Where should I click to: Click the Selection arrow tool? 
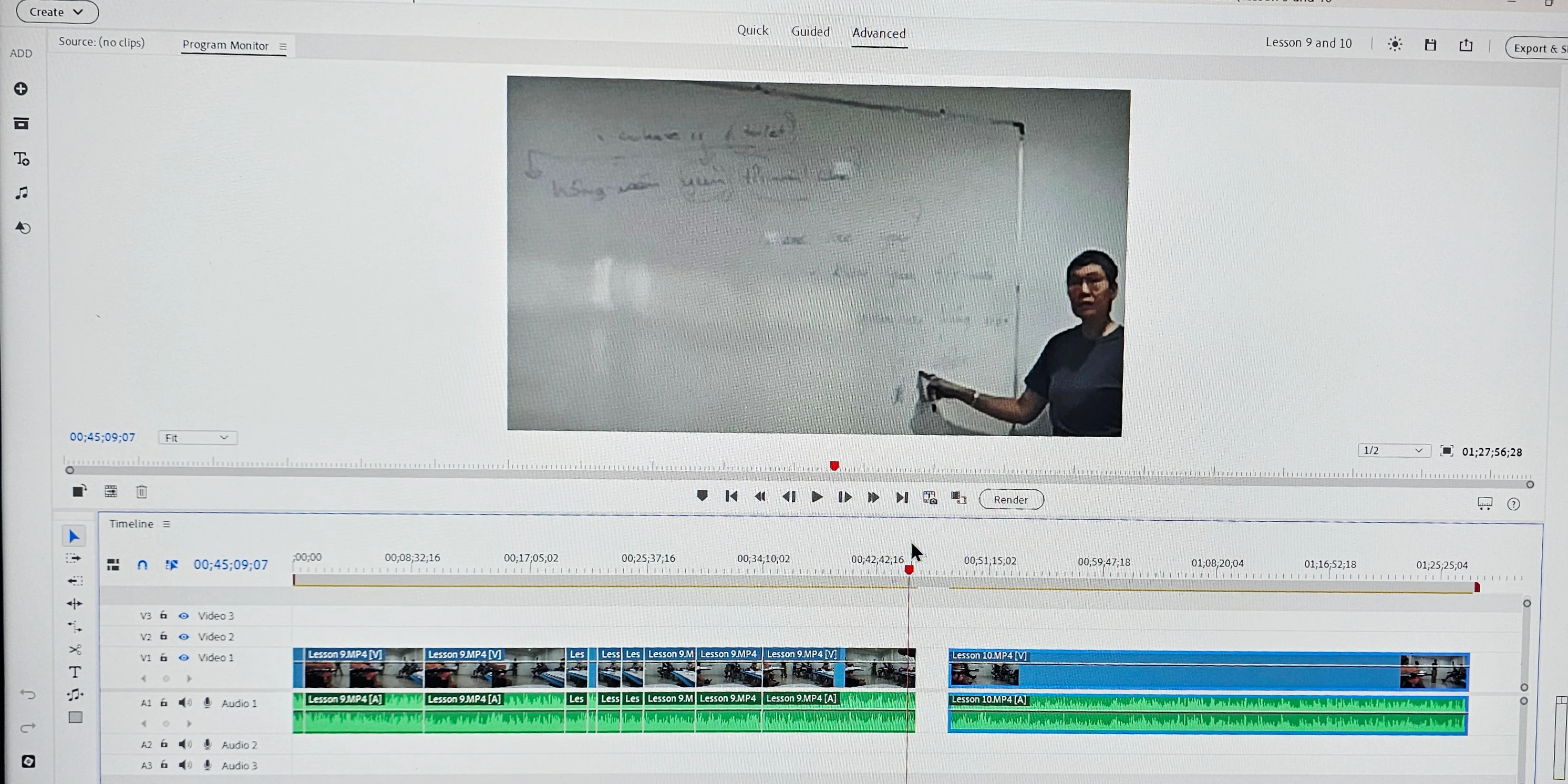click(x=74, y=537)
